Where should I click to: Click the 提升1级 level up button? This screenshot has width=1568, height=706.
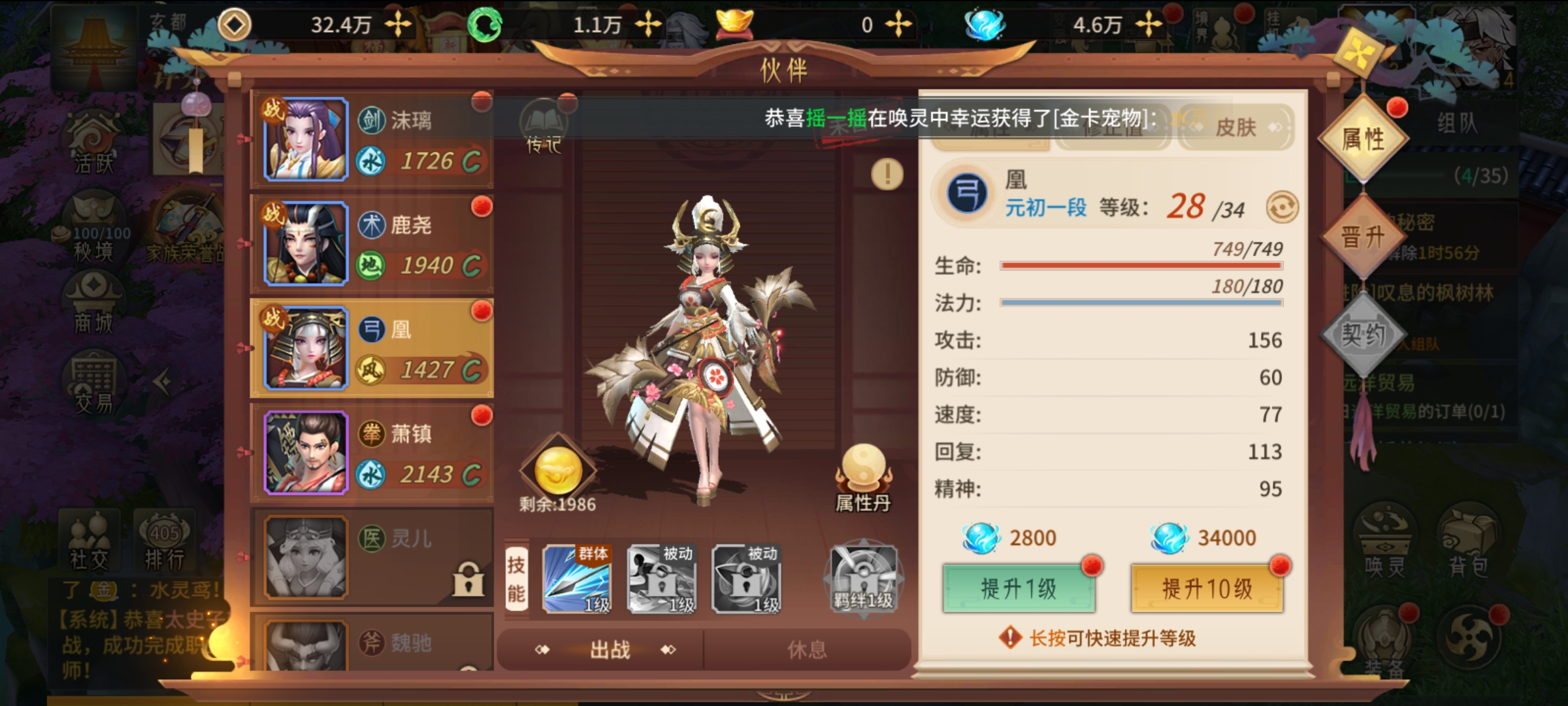point(1019,589)
